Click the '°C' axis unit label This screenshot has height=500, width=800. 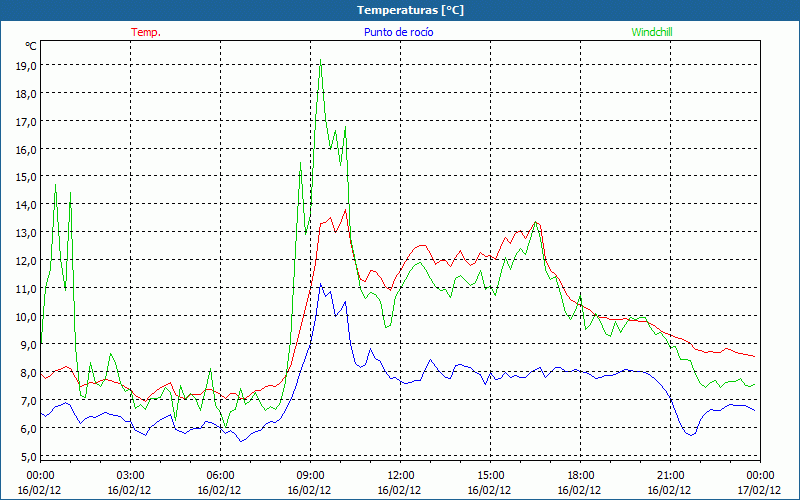pos(31,46)
